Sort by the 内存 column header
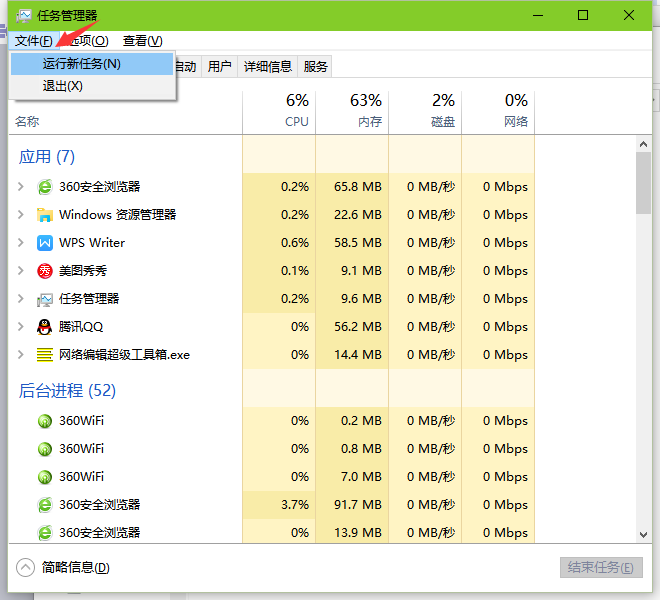The image size is (660, 600). pos(352,110)
